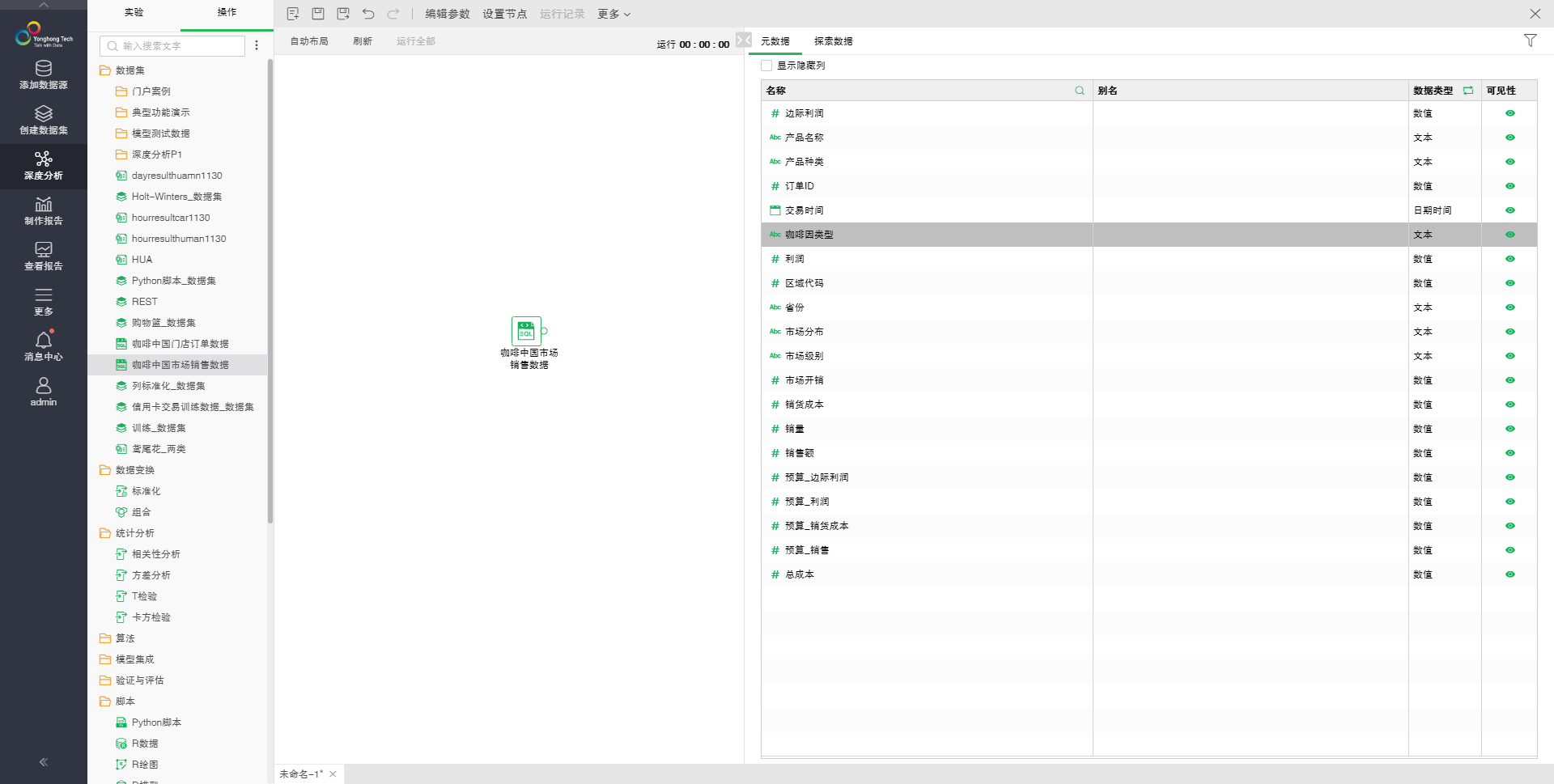Expand the 模型集成 folder
This screenshot has width=1554, height=784.
tap(105, 659)
